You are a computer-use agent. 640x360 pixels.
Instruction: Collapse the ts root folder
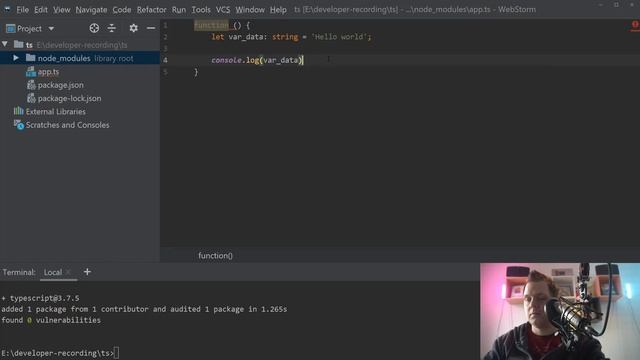pos(5,44)
